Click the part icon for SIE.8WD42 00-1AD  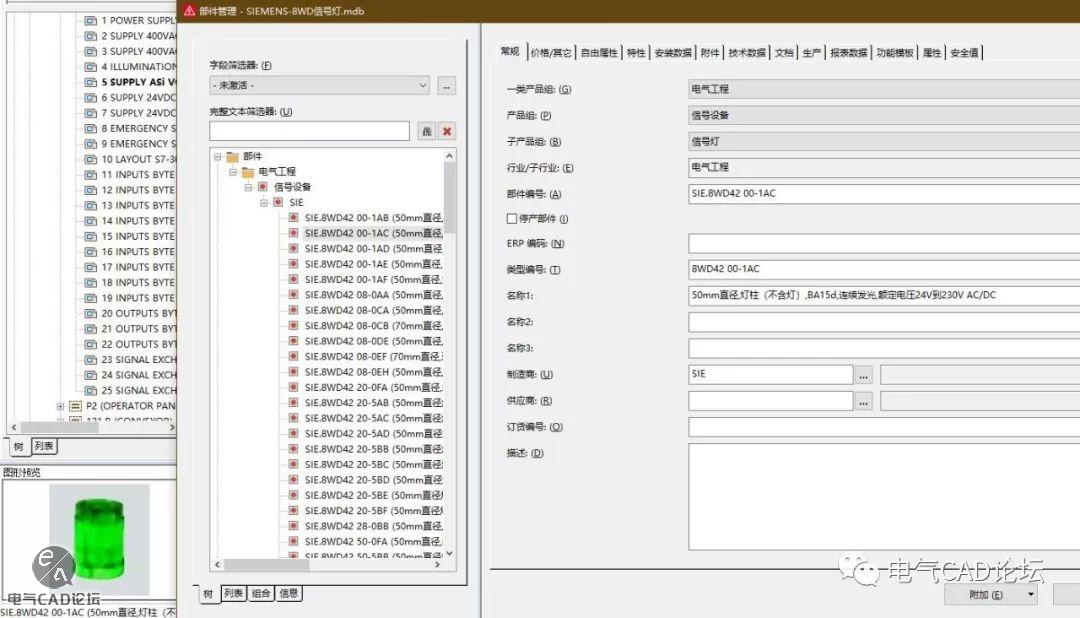pyautogui.click(x=293, y=248)
